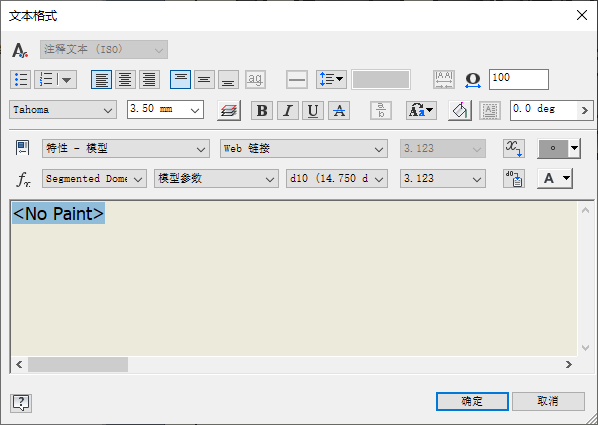Click the horizontal scrollbar right arrow
This screenshot has width=598, height=425.
(569, 364)
